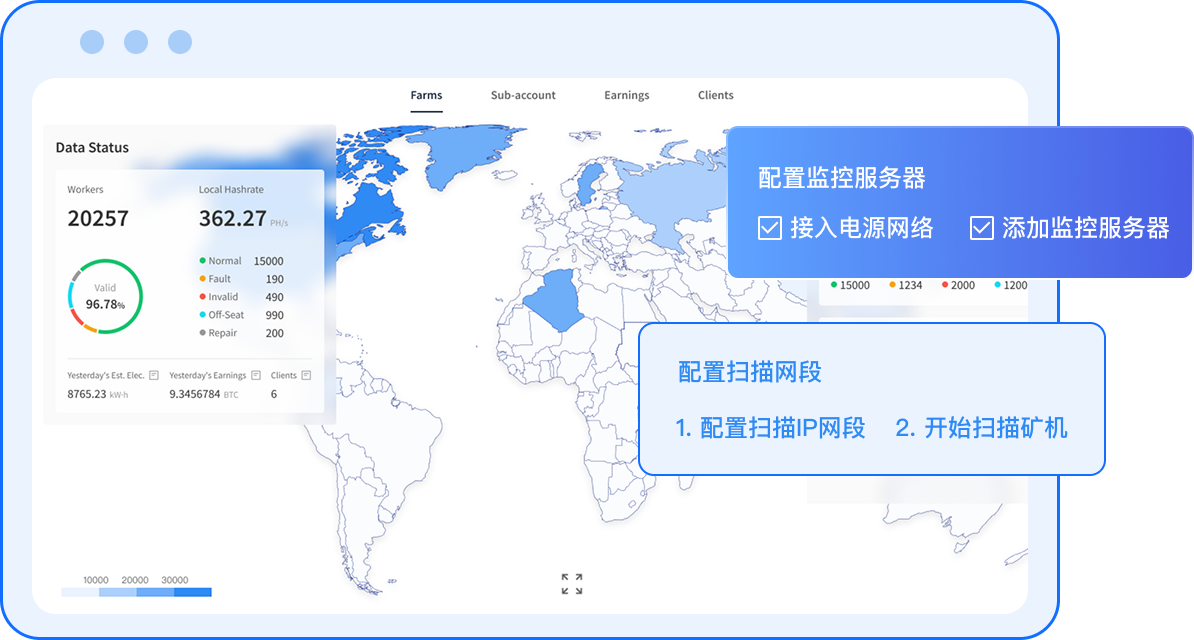This screenshot has height=640, width=1194.
Task: Click the fullscreen expand map icon
Action: pos(572,584)
